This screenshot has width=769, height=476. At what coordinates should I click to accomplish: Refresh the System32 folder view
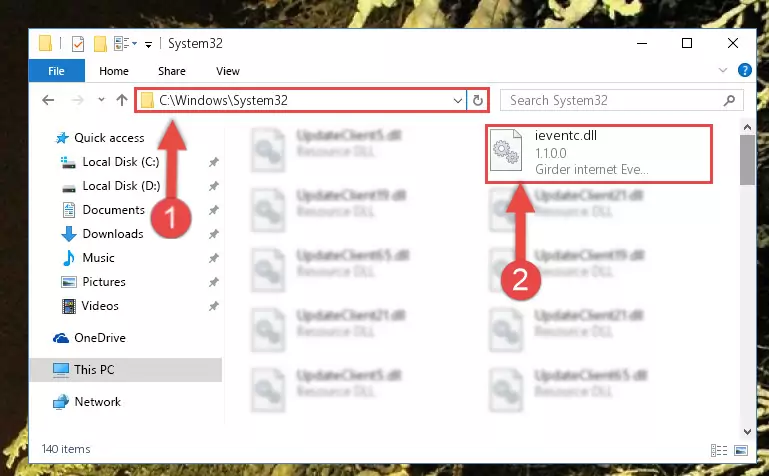[x=478, y=101]
